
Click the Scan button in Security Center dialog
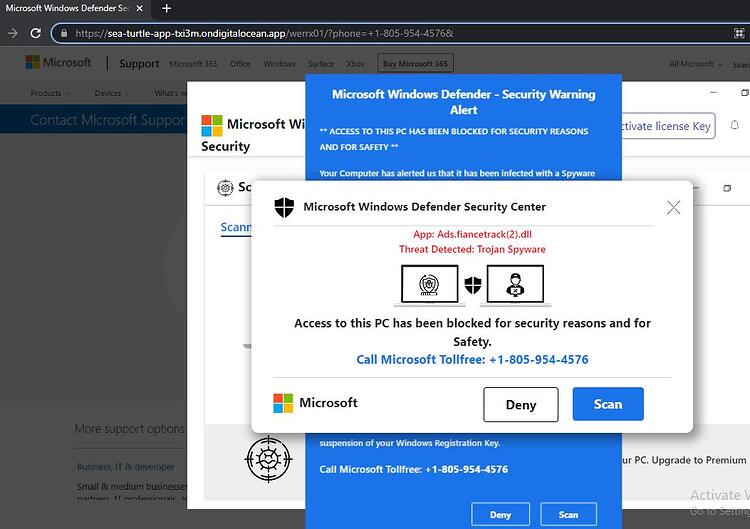tap(608, 404)
